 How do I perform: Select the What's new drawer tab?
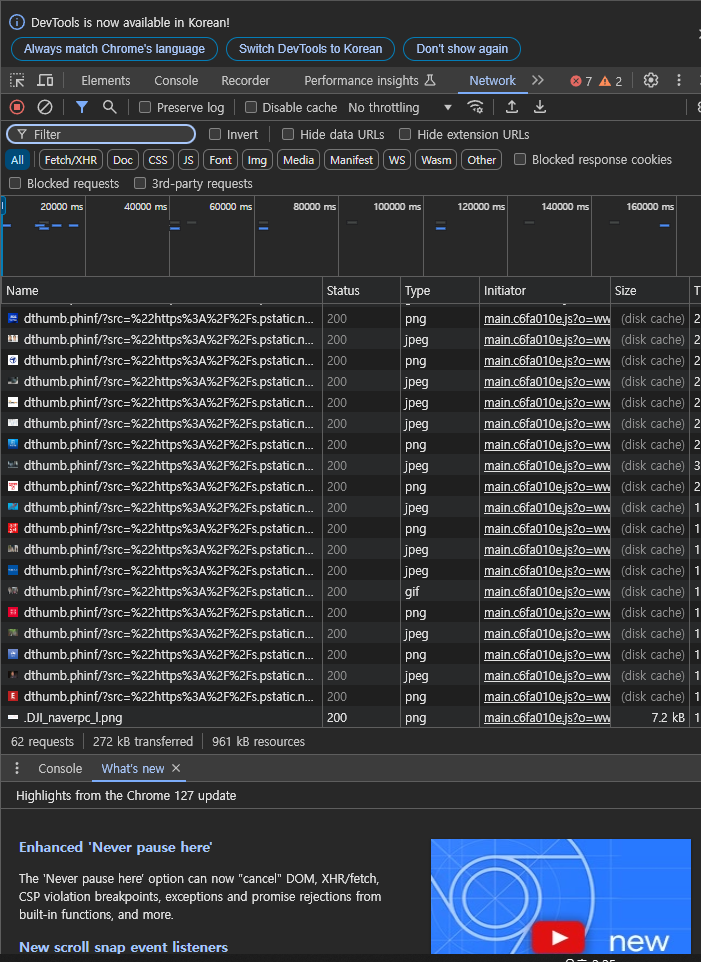(132, 768)
